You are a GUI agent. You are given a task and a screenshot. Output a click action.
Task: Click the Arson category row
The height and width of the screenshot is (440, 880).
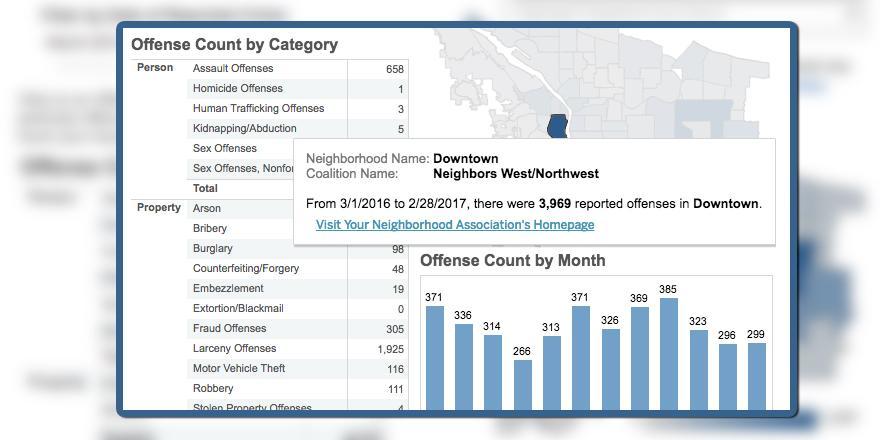241,208
